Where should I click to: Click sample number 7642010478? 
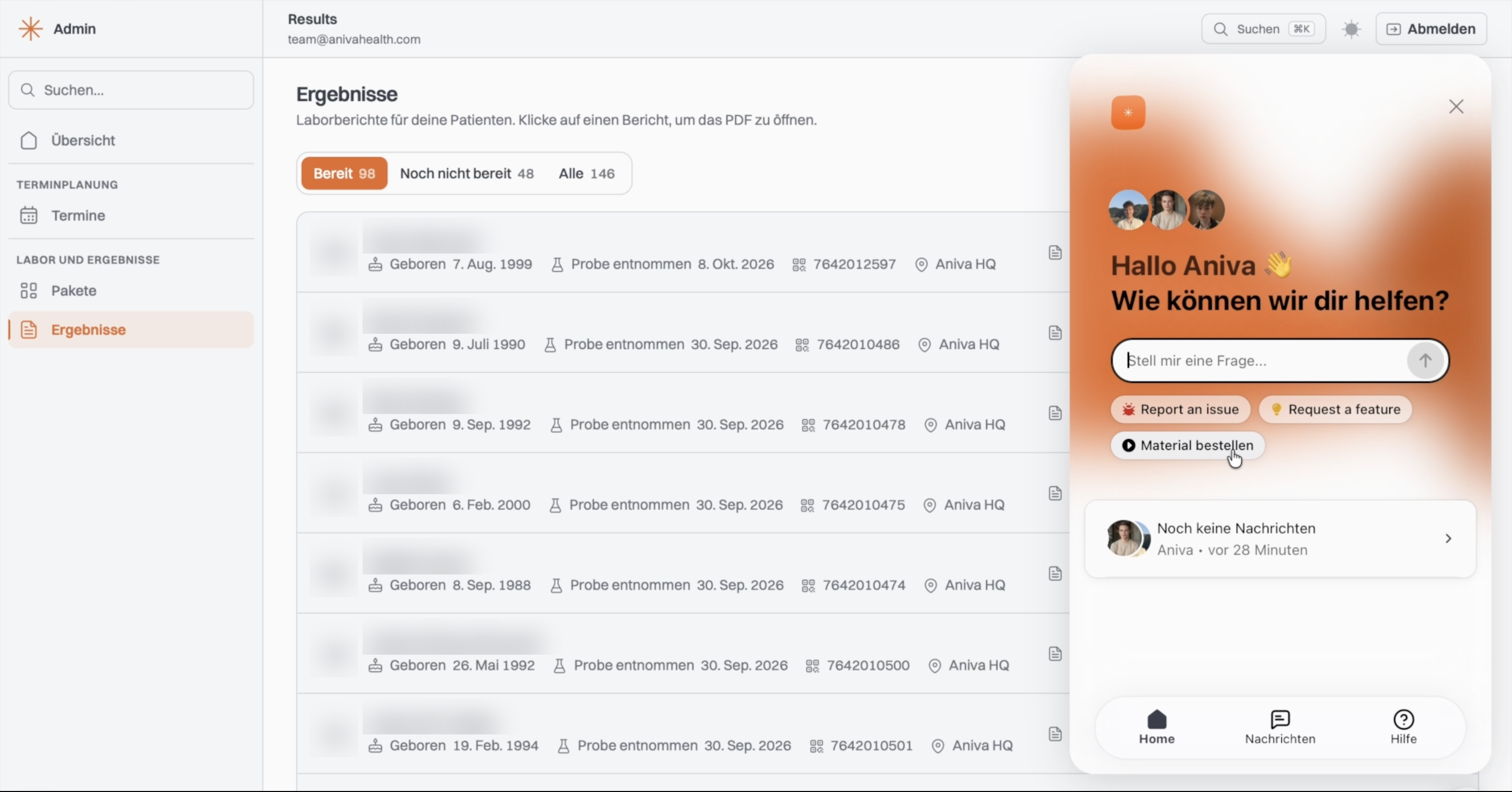pos(864,424)
